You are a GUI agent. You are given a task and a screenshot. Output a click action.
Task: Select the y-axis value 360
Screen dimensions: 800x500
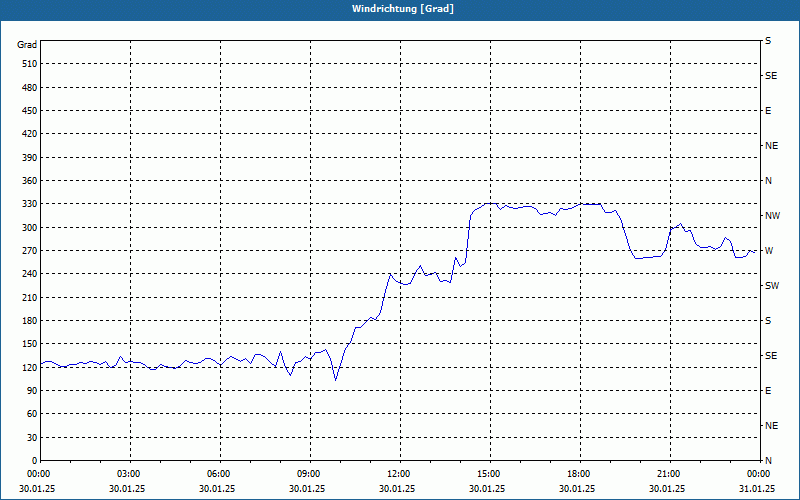click(x=30, y=181)
